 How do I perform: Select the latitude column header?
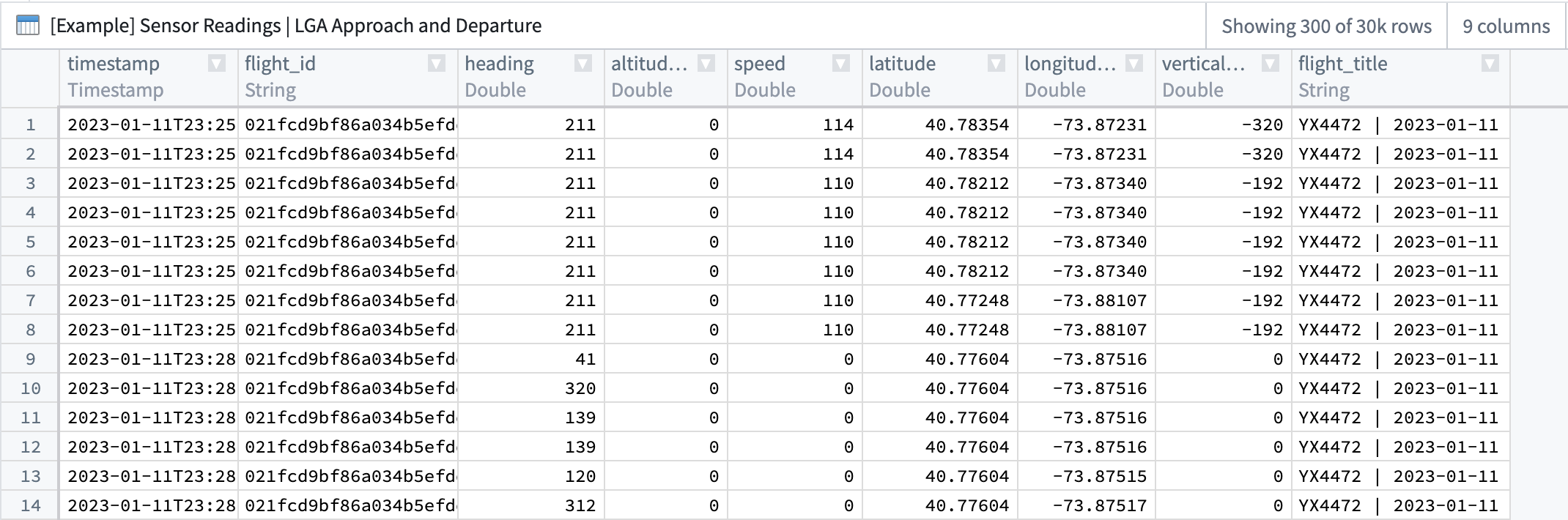(940, 77)
